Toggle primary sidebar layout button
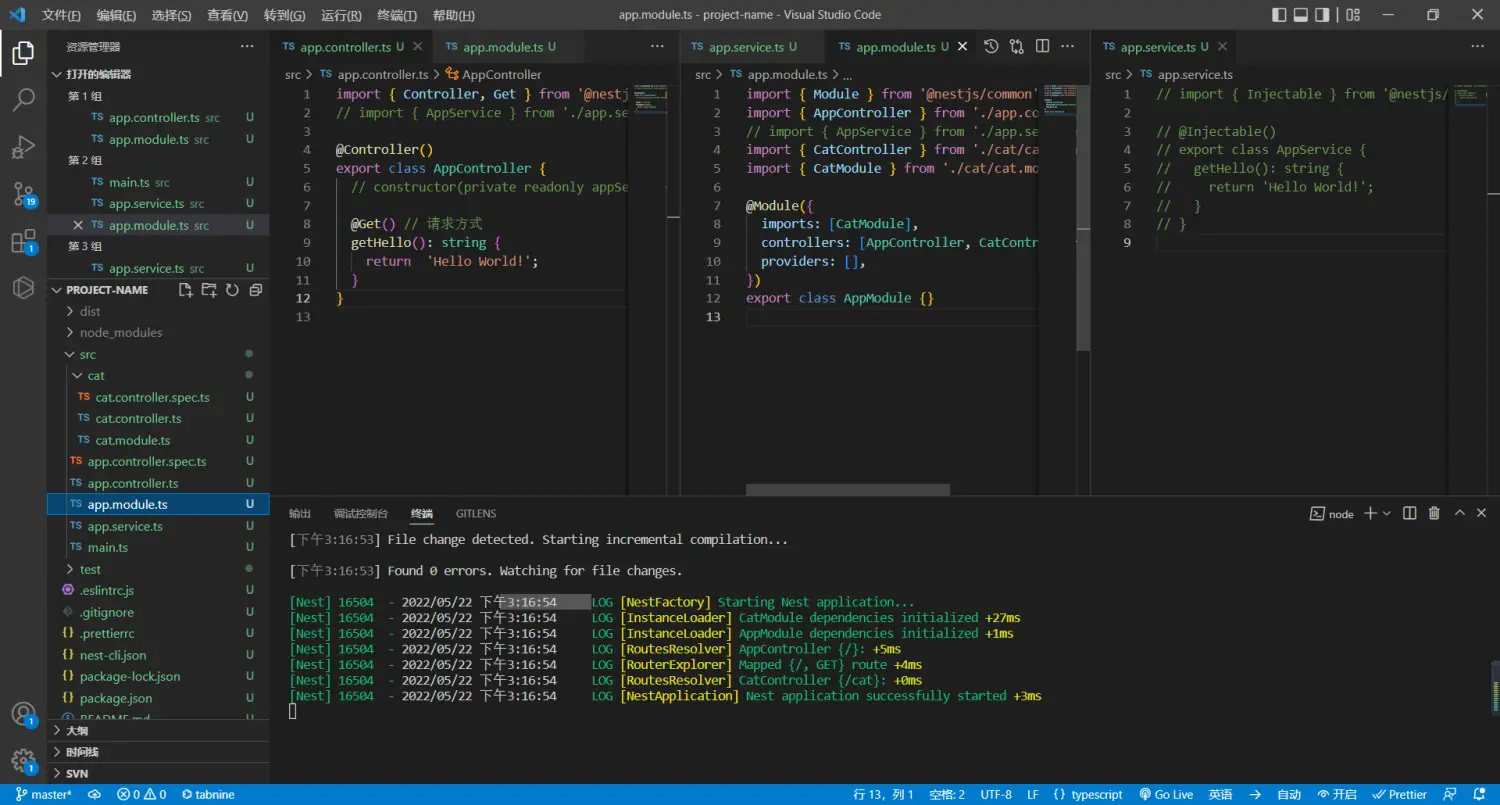Screen dimensions: 1500x805 pos(1279,15)
